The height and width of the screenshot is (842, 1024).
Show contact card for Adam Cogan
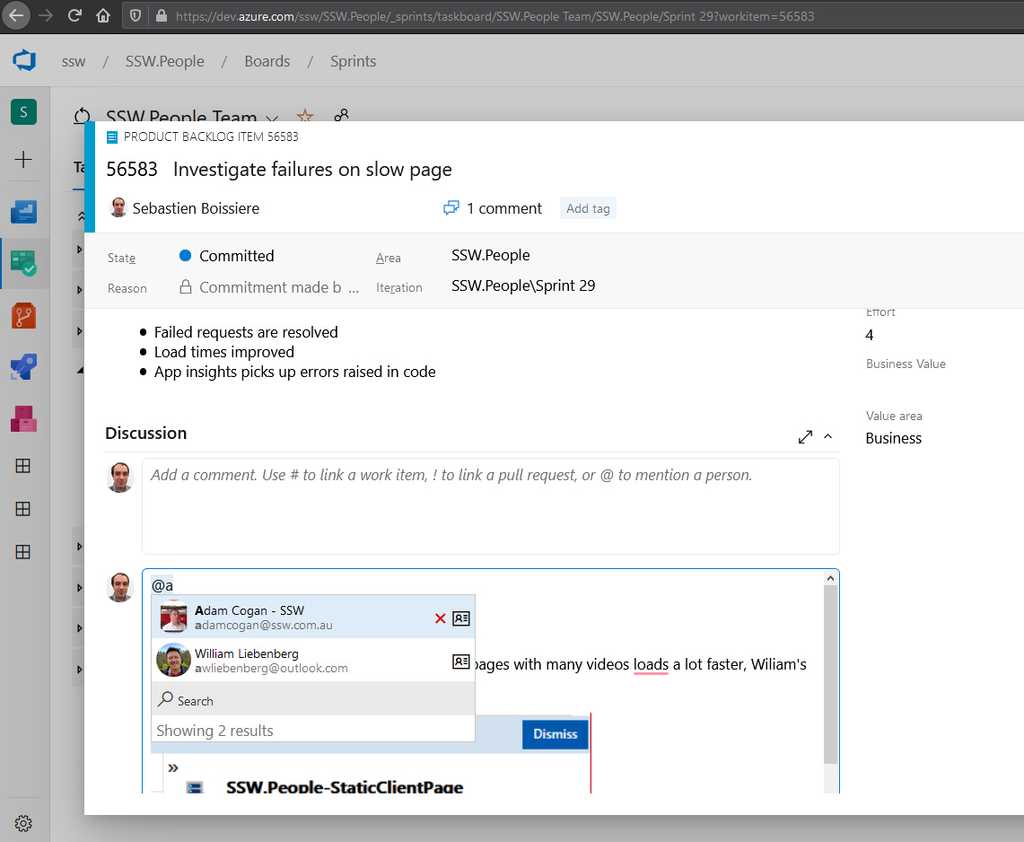point(461,619)
